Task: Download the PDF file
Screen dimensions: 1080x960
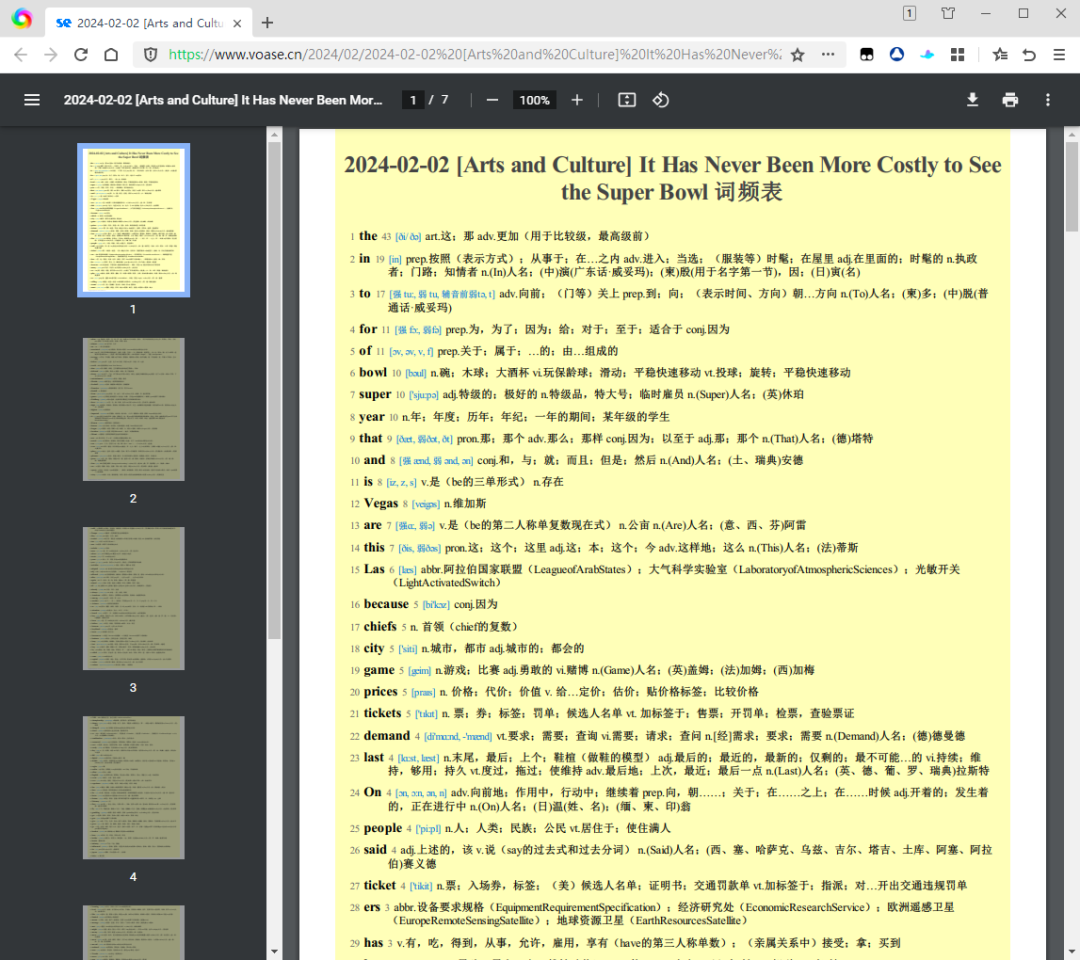Action: [x=972, y=100]
